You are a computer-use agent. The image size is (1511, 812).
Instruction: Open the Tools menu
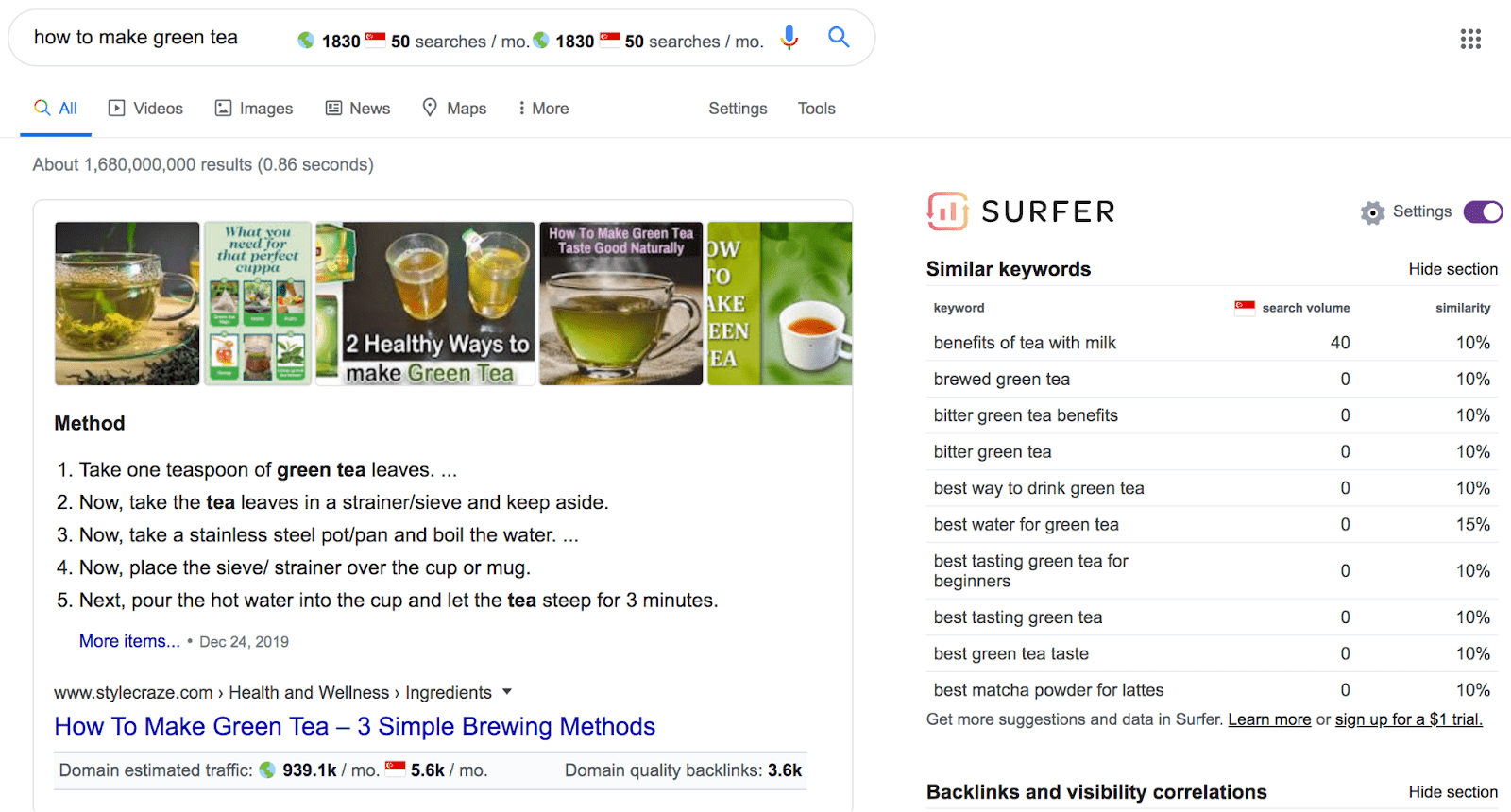(816, 108)
